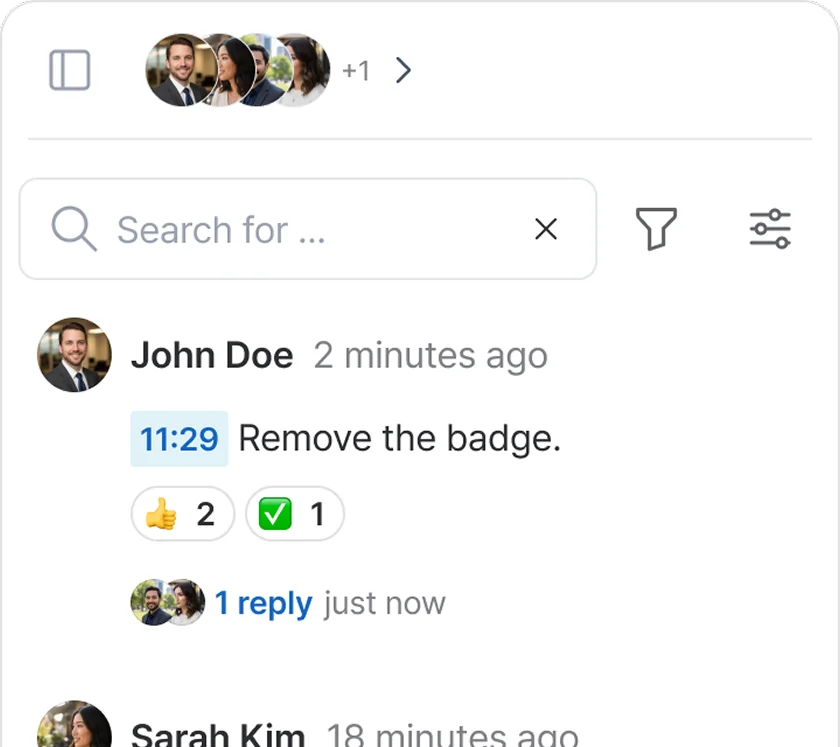Expand the reply thread under John's comment

coord(264,602)
